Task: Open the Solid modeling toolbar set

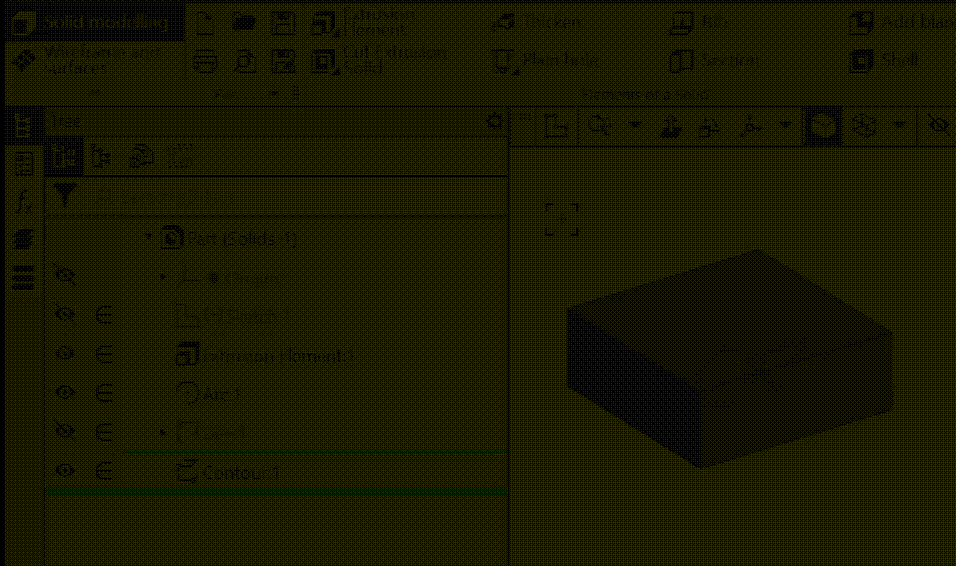Action: click(x=93, y=23)
